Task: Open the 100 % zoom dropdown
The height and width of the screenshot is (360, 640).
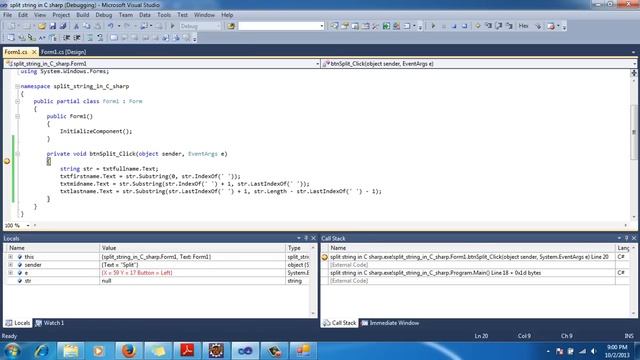Action: pos(28,225)
